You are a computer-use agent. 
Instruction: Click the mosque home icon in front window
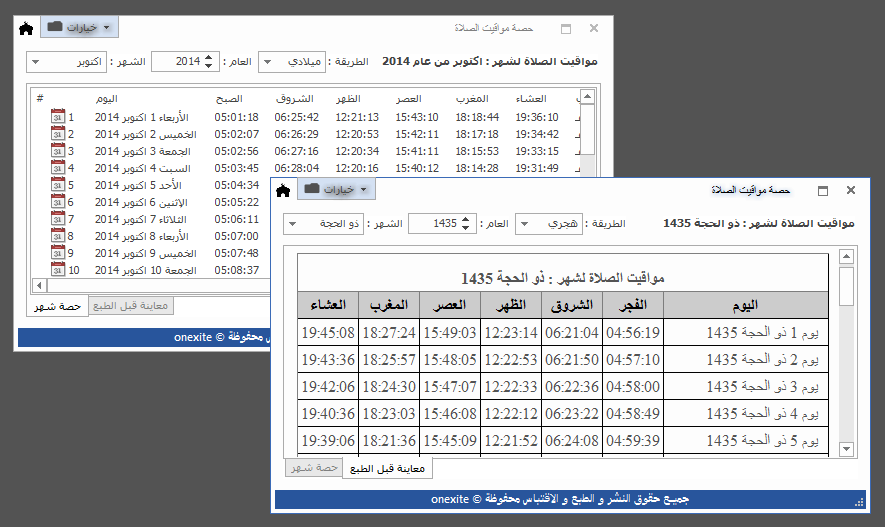(283, 191)
